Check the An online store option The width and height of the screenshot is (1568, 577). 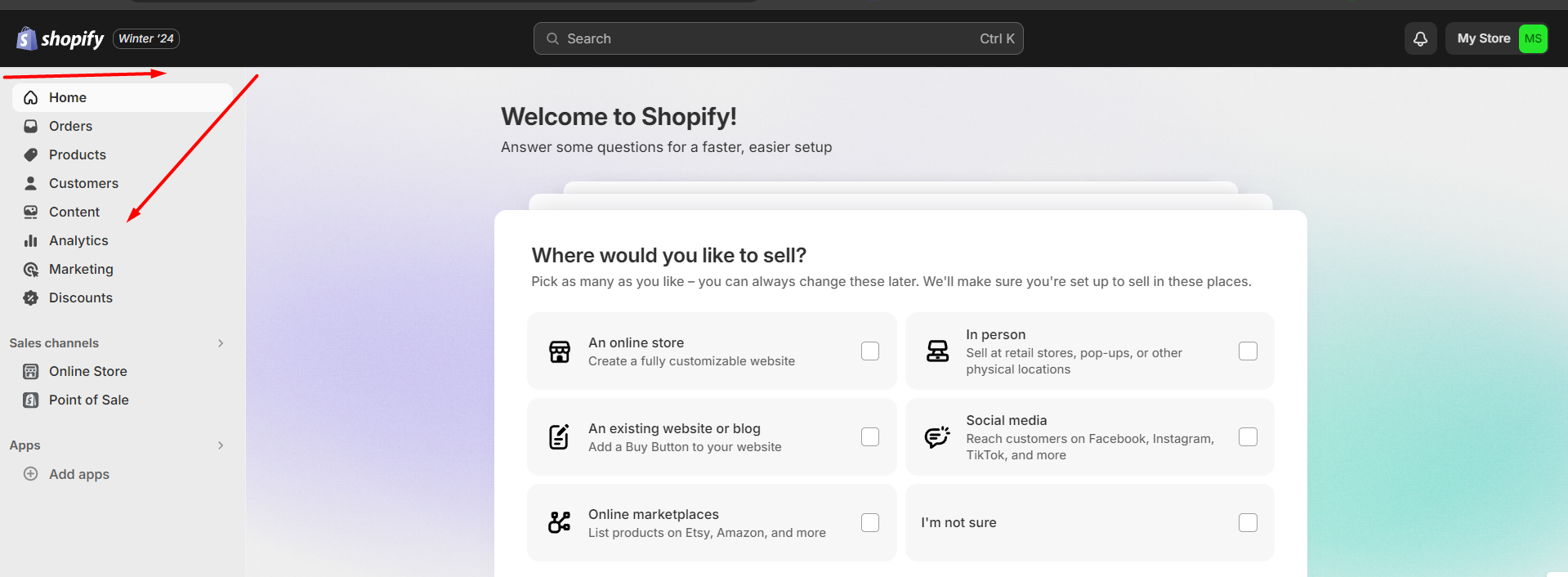click(x=869, y=351)
